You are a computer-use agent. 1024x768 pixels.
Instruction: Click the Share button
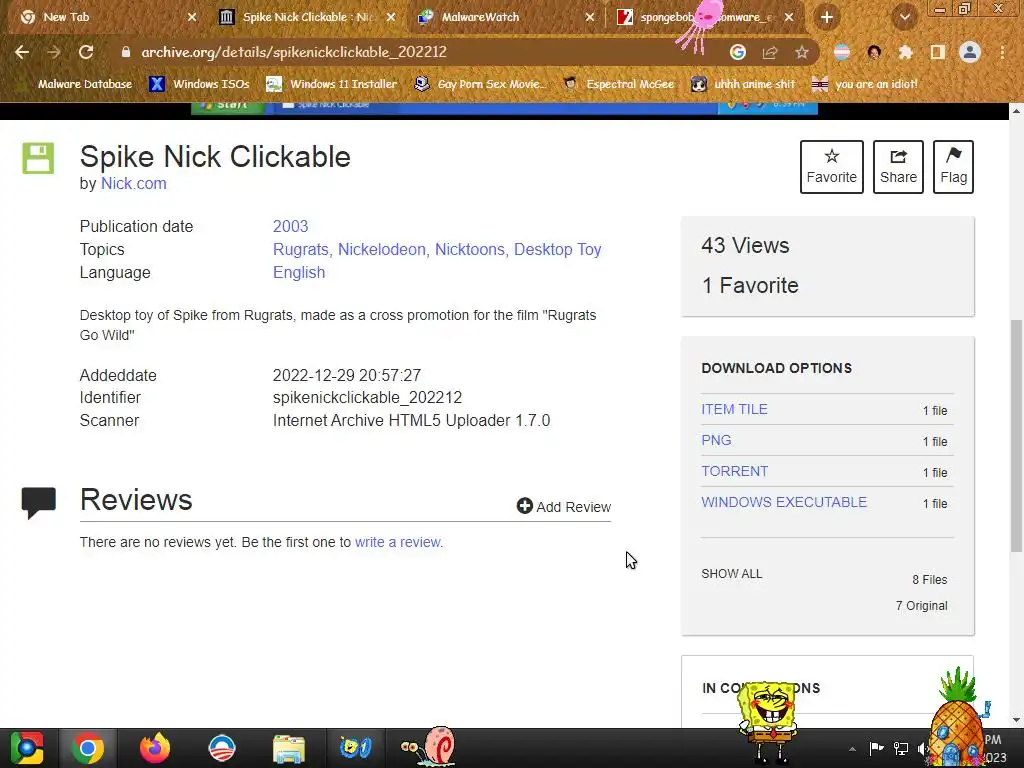[898, 167]
